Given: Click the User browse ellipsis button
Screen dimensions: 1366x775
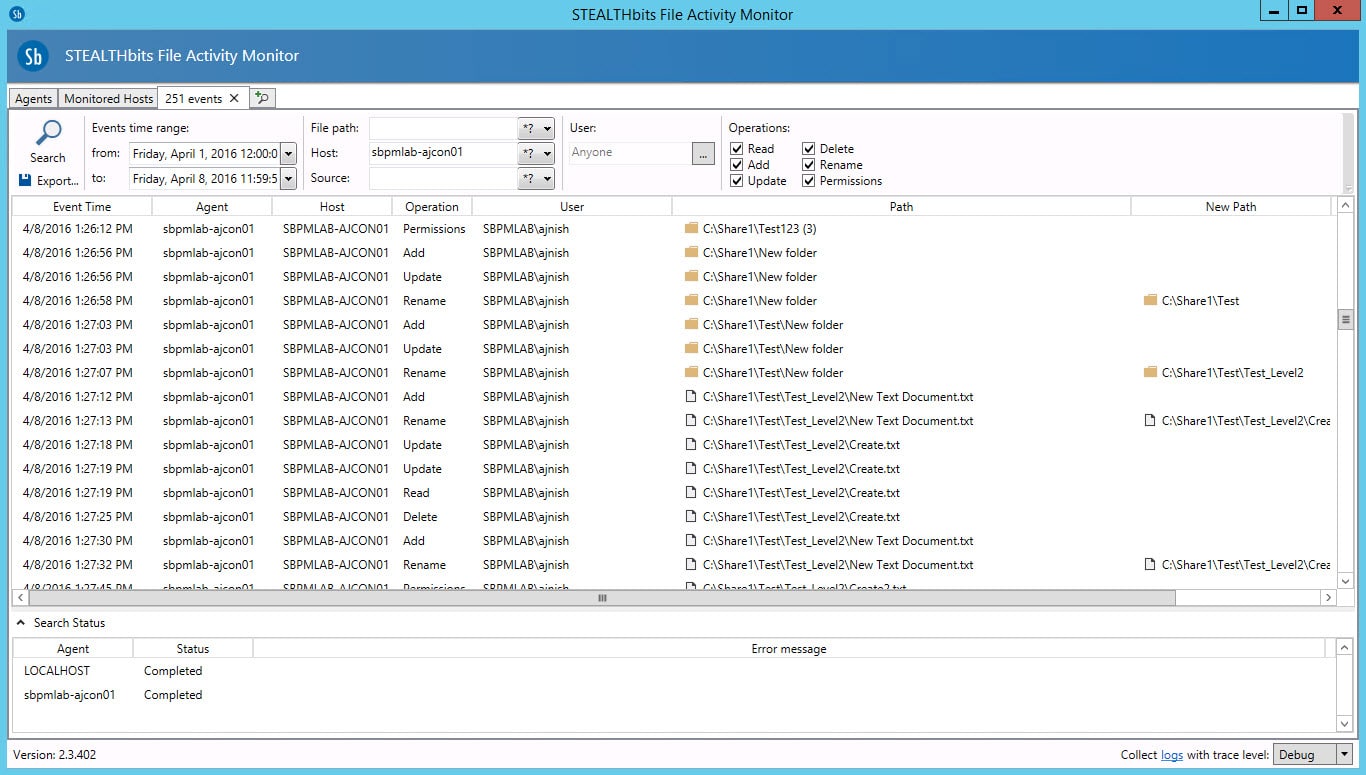Looking at the screenshot, I should [703, 154].
